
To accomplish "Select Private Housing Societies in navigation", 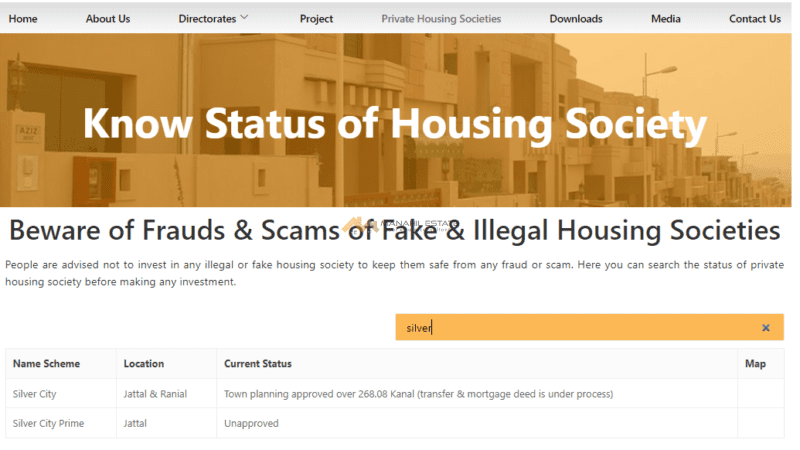I will pos(441,19).
